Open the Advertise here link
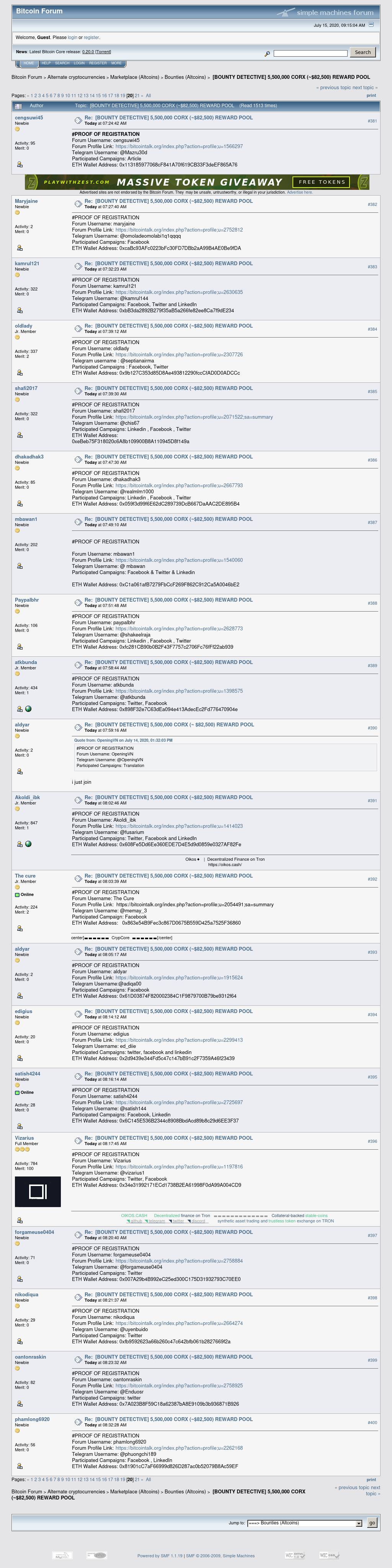392x1568 pixels. pos(299,193)
